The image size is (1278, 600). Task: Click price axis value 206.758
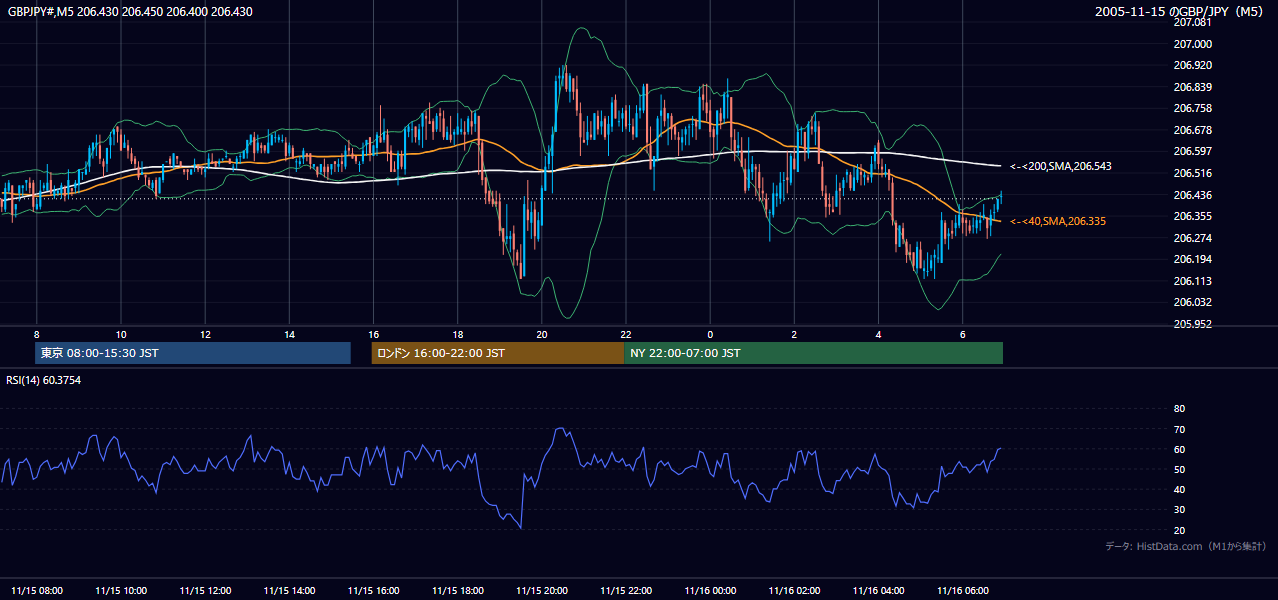[x=1193, y=108]
